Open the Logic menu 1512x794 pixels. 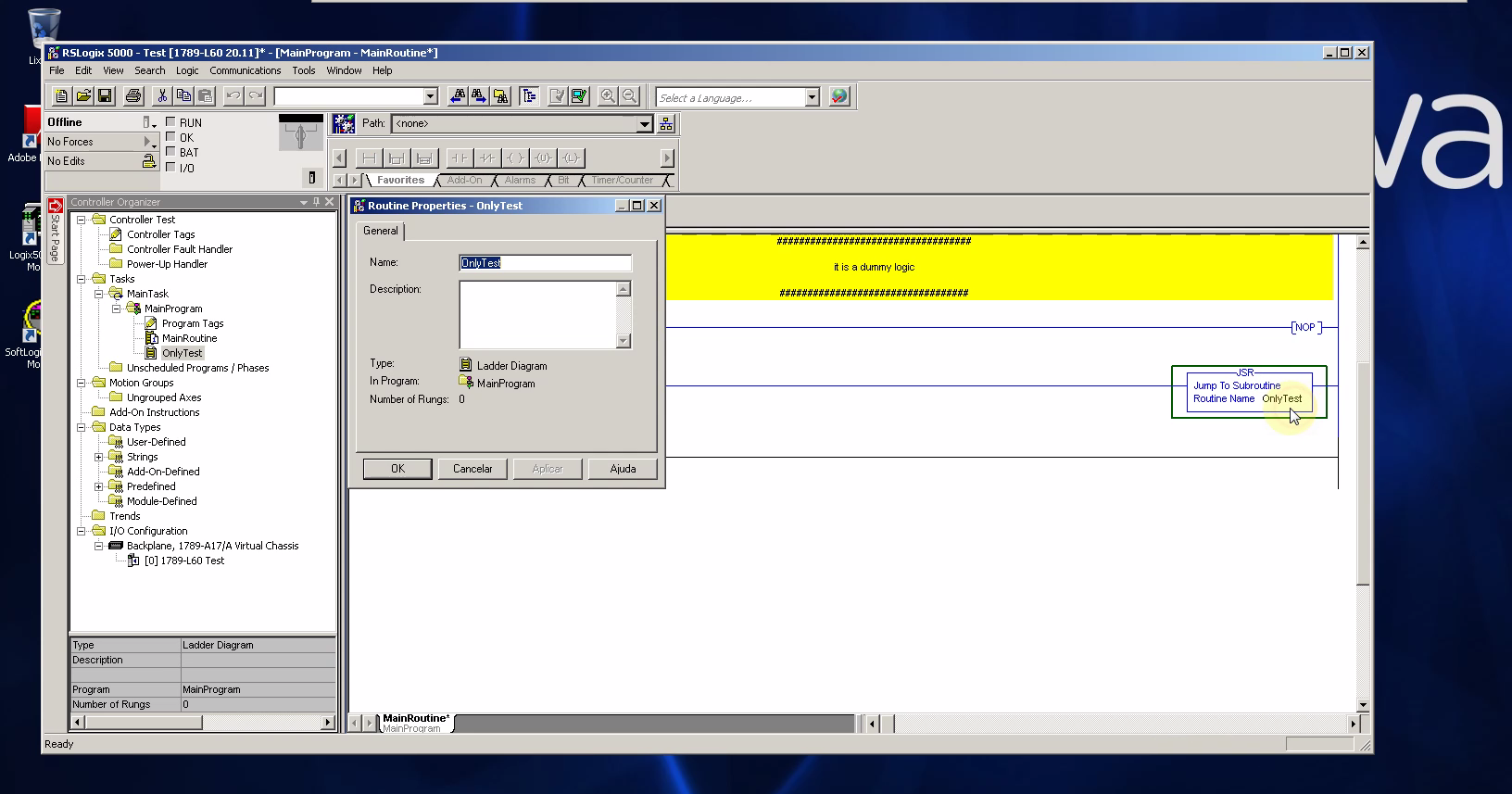187,70
